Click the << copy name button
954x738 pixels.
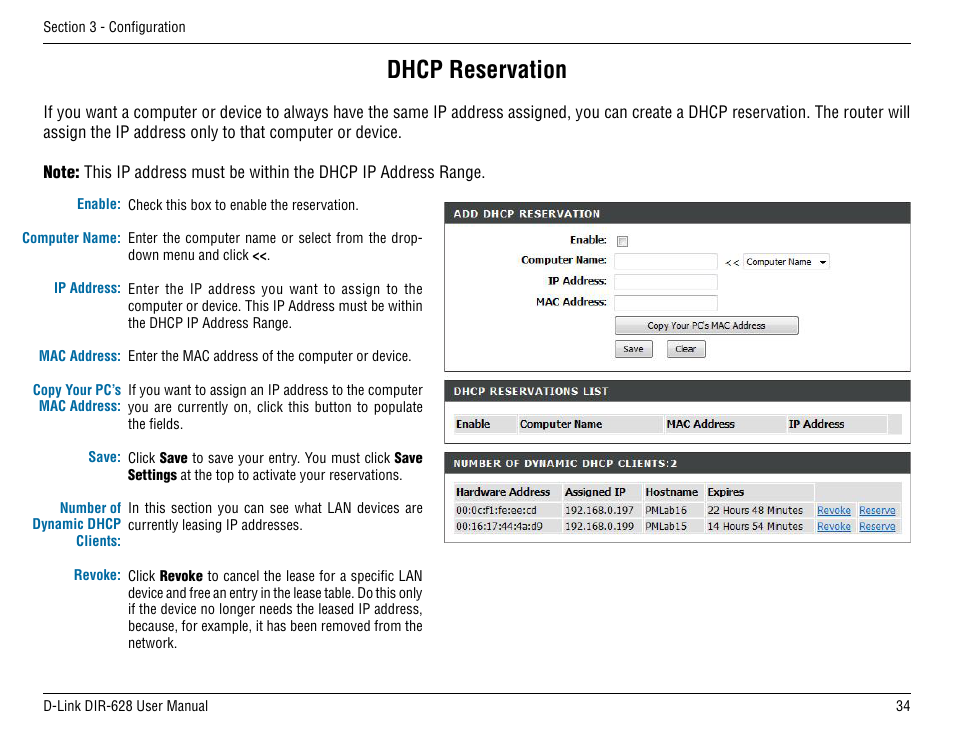[732, 262]
